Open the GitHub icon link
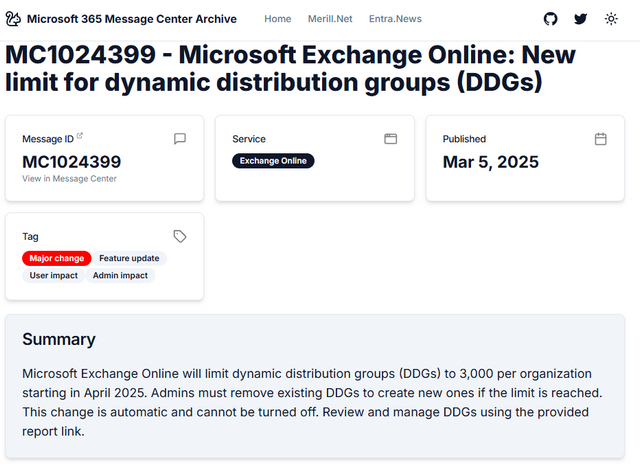Viewport: 640px width, 468px height. [550, 19]
